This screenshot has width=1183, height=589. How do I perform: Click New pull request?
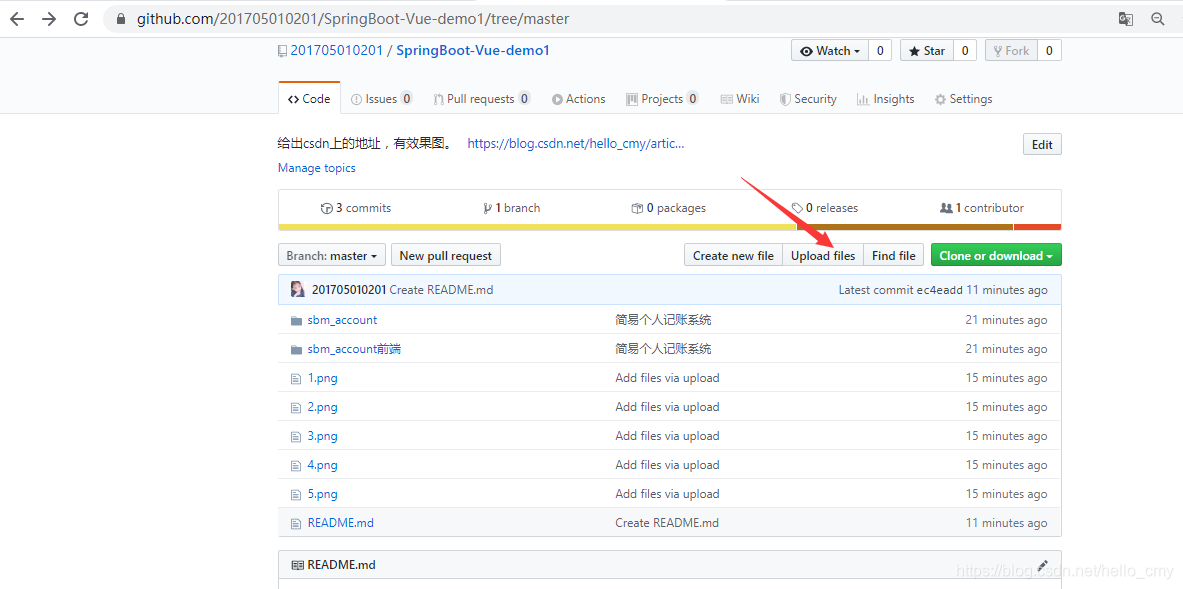[446, 256]
